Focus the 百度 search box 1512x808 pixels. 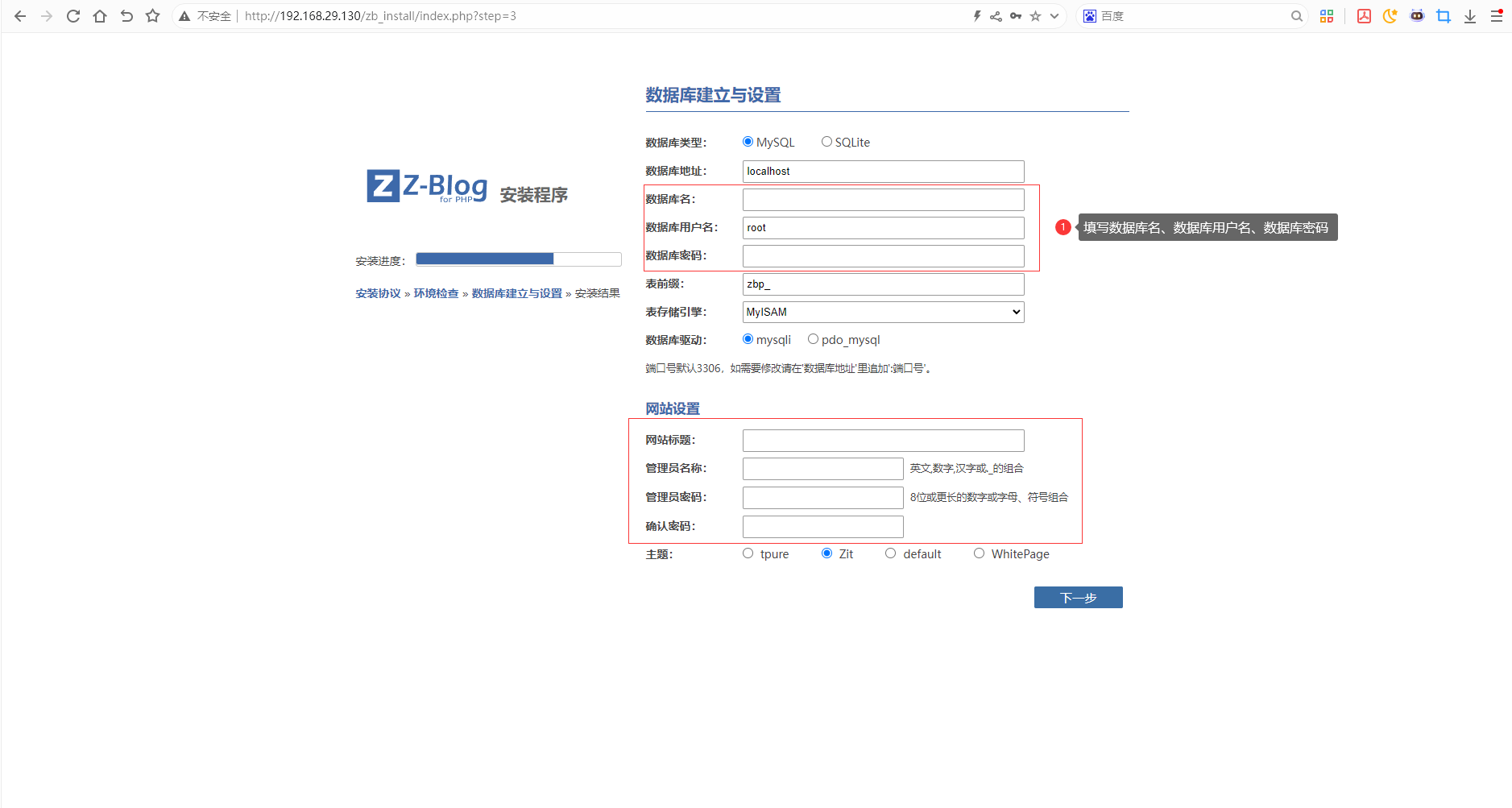coord(1192,16)
